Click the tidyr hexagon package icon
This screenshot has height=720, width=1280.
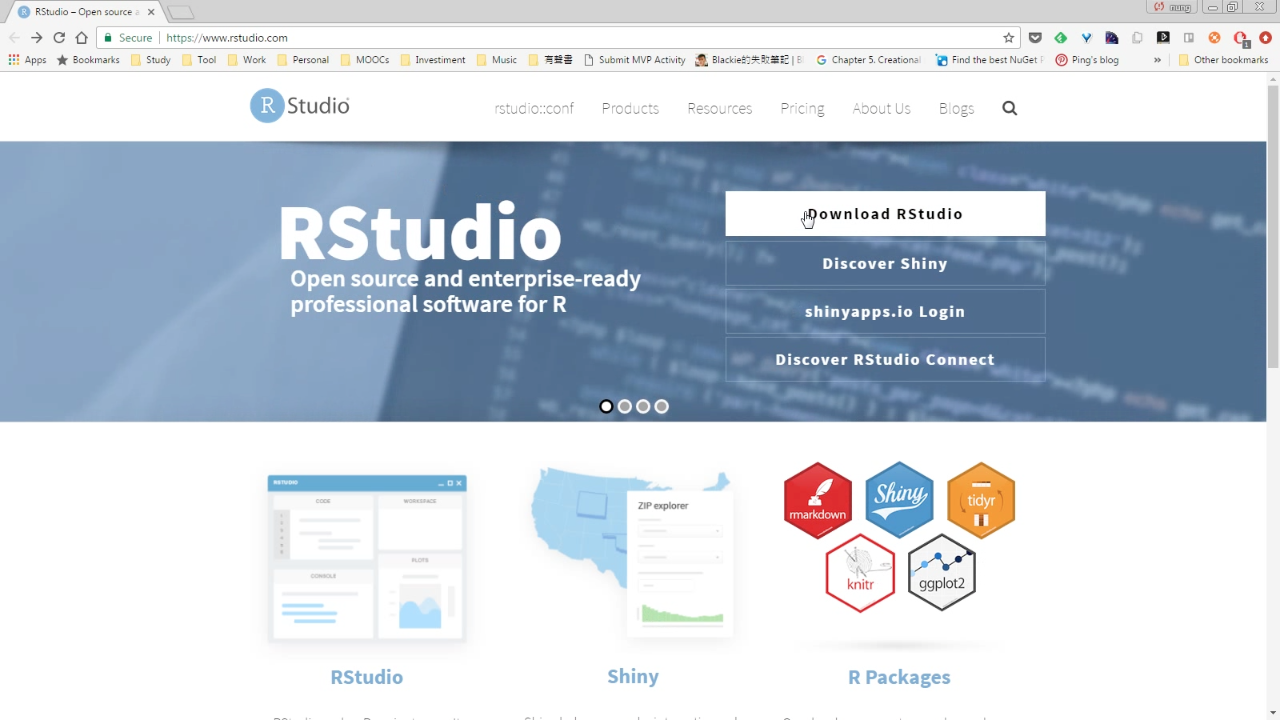point(981,500)
